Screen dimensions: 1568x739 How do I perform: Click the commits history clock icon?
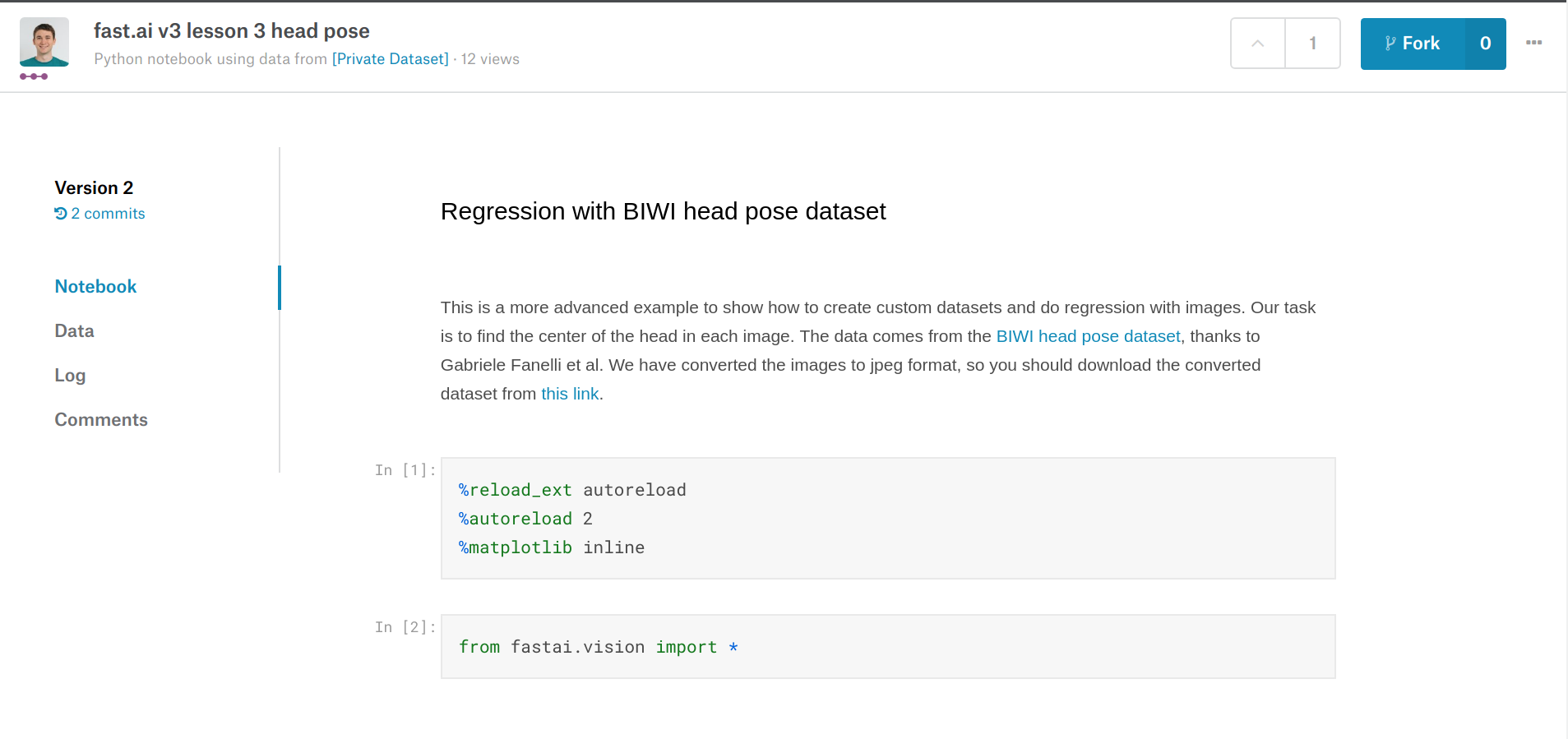click(x=61, y=214)
